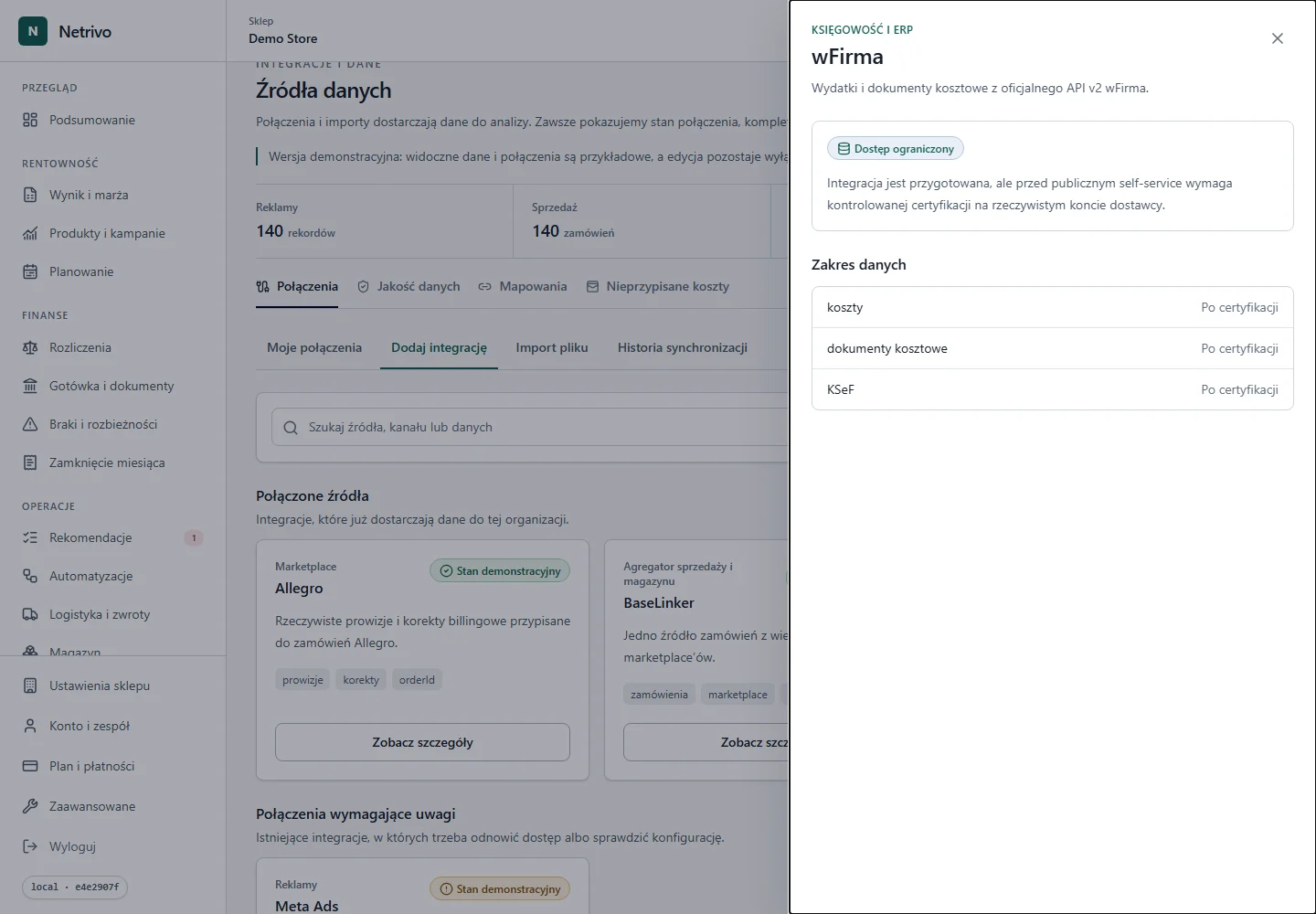
Task: Open Wynik i marża calculator icon
Action: pos(30,195)
